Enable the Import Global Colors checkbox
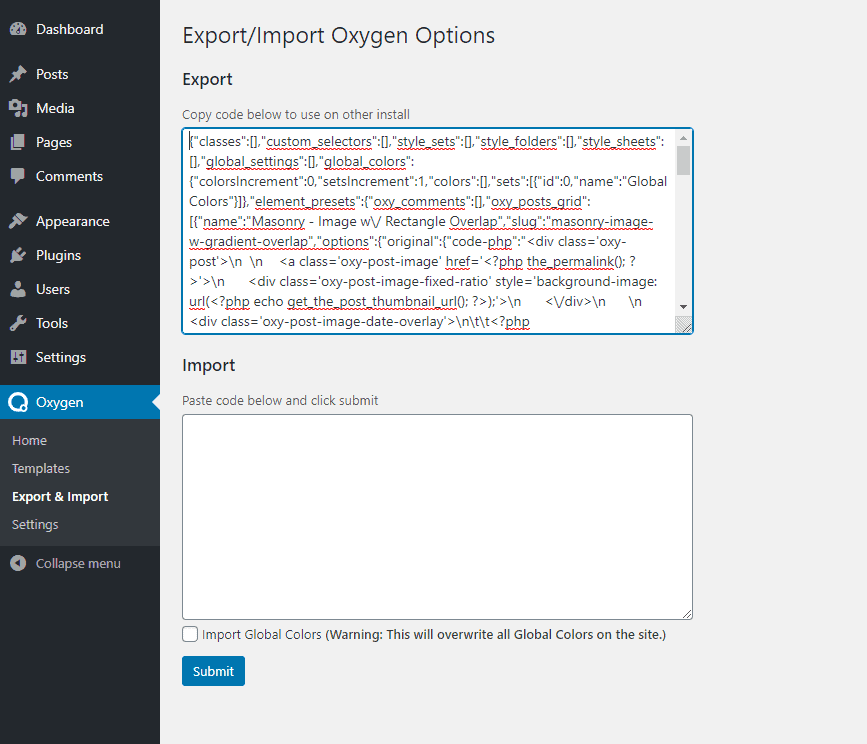The image size is (867, 744). (x=189, y=633)
